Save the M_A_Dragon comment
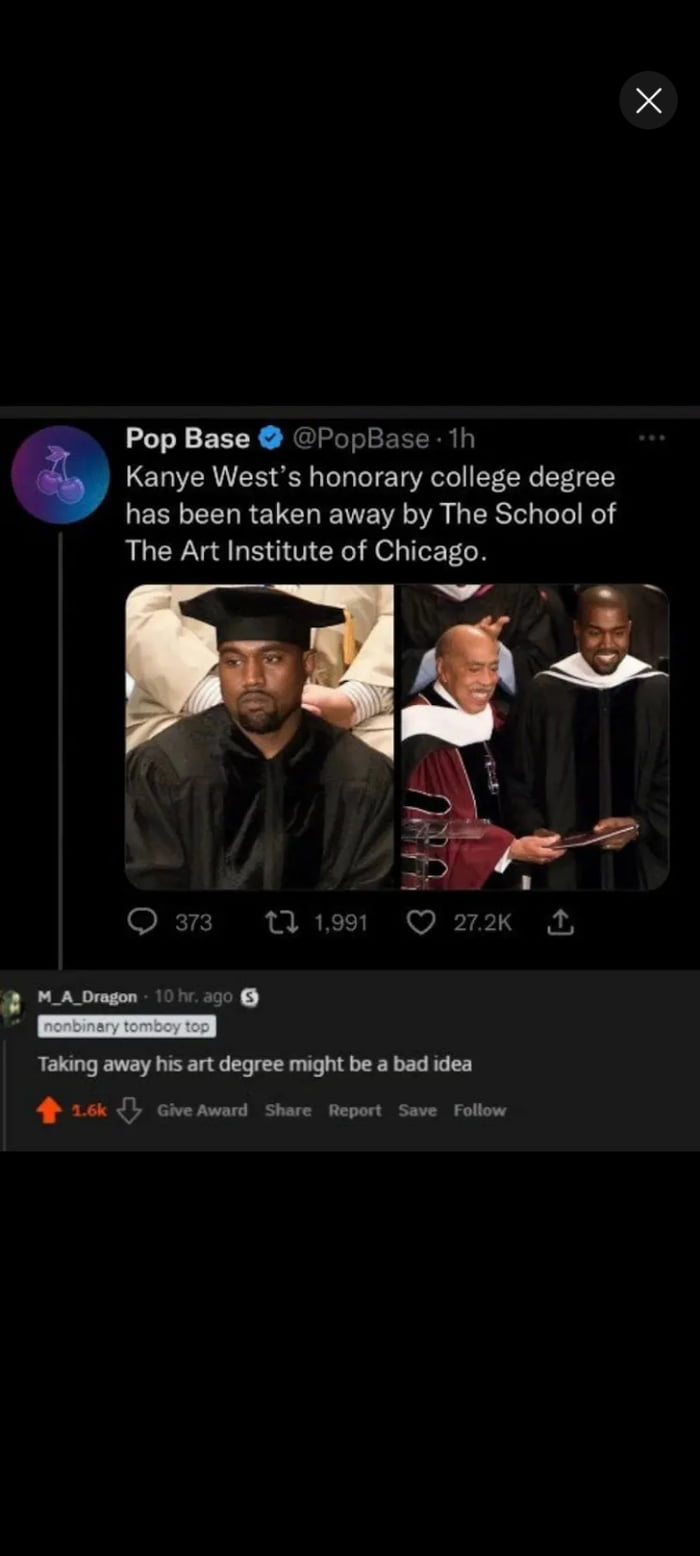This screenshot has height=1556, width=700. 417,1110
